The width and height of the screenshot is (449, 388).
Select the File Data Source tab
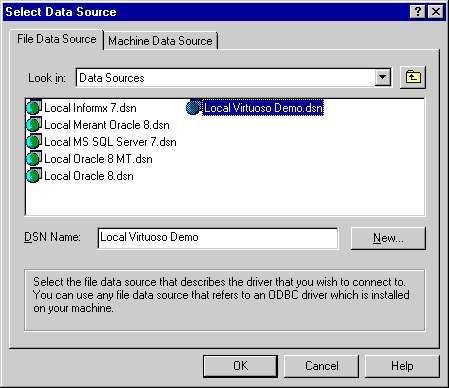pyautogui.click(x=57, y=39)
